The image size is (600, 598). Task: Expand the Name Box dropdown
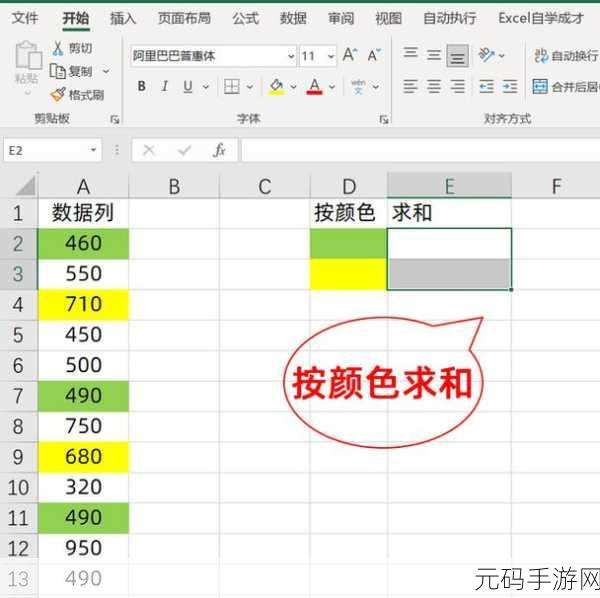click(93, 150)
